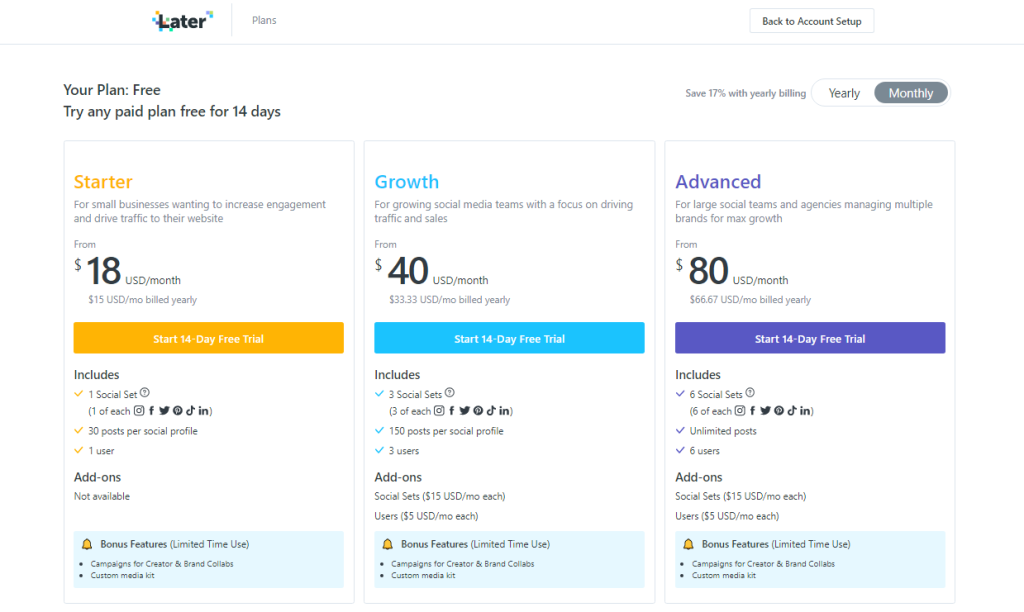Click "150 posts per social profile"
Viewport: 1024px width, 612px height.
pyautogui.click(x=446, y=431)
